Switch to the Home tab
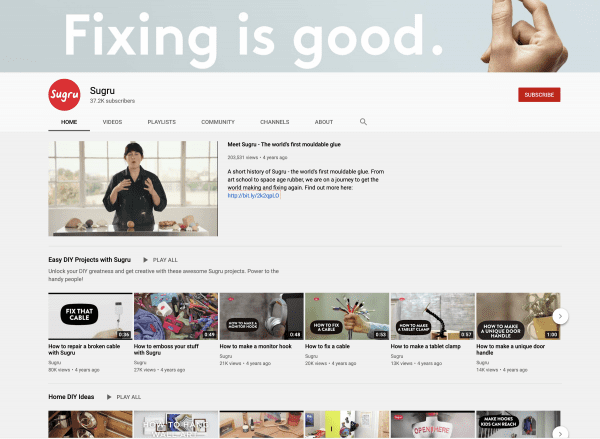 (69, 122)
